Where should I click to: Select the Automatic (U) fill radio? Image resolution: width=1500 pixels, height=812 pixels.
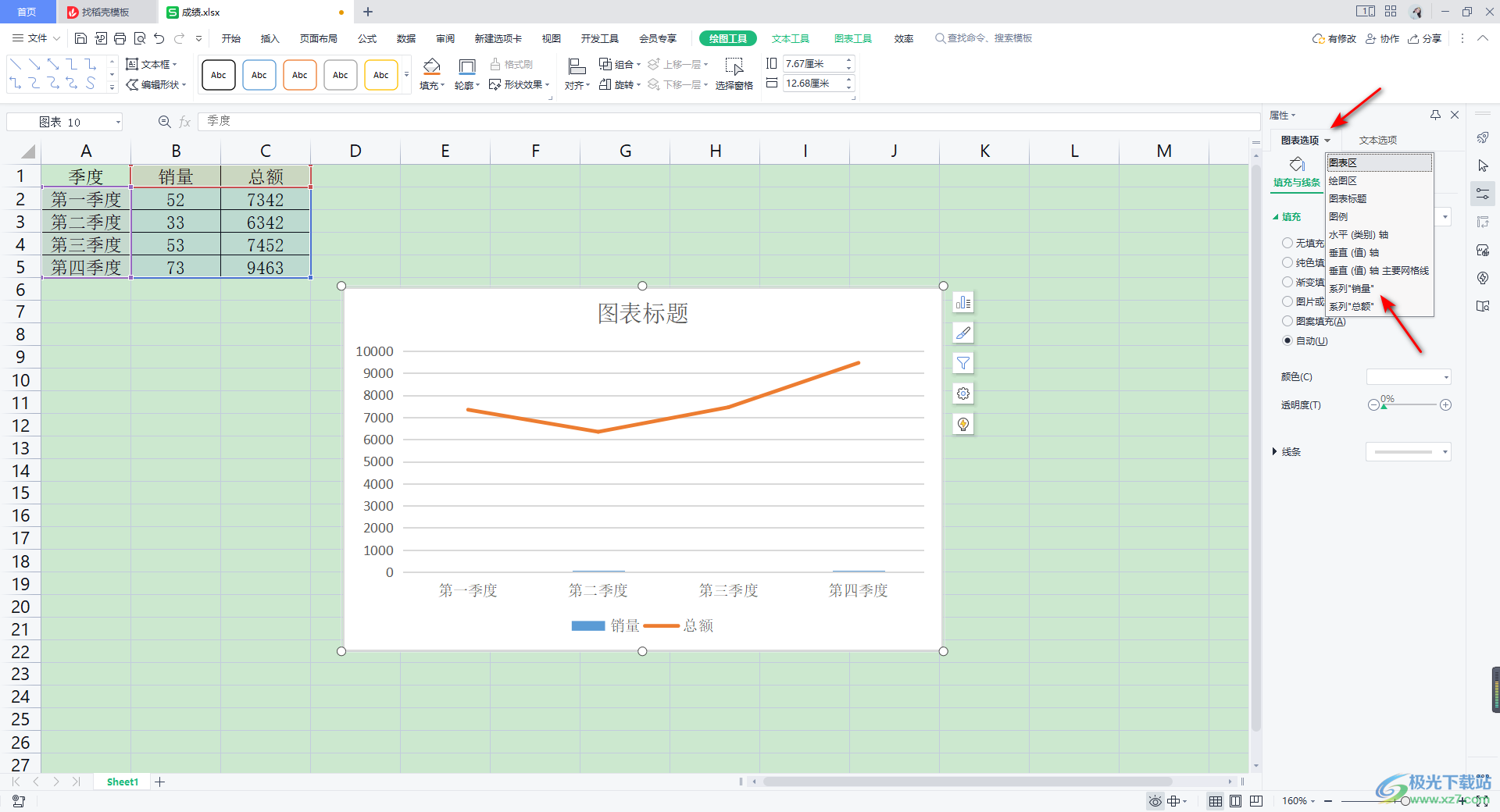[x=1287, y=340]
